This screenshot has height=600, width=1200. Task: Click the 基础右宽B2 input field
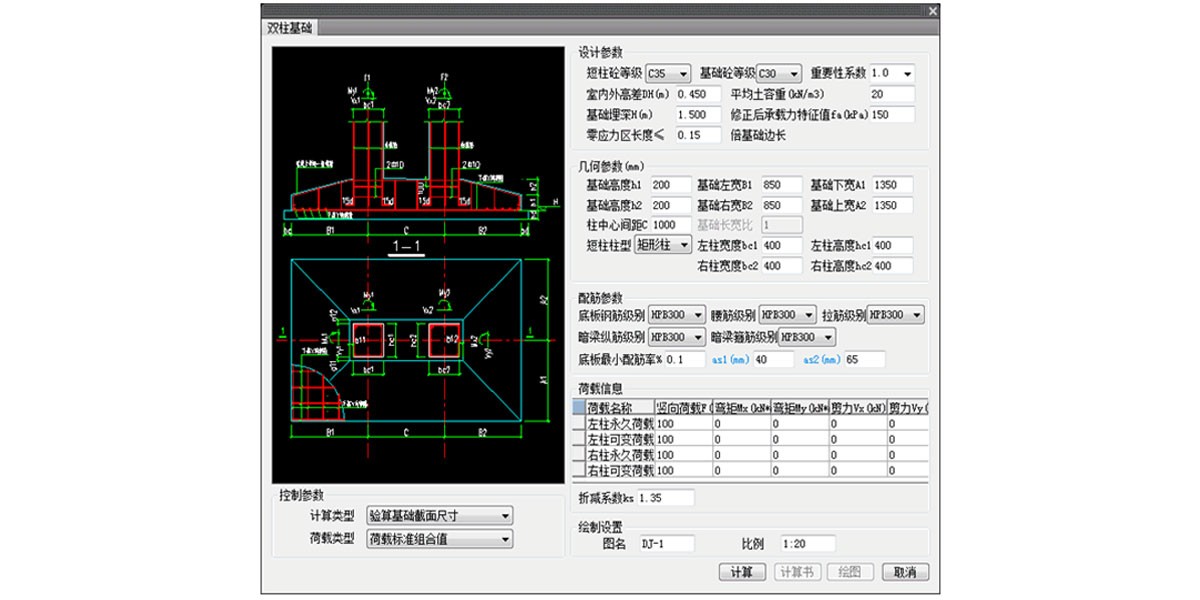(782, 206)
